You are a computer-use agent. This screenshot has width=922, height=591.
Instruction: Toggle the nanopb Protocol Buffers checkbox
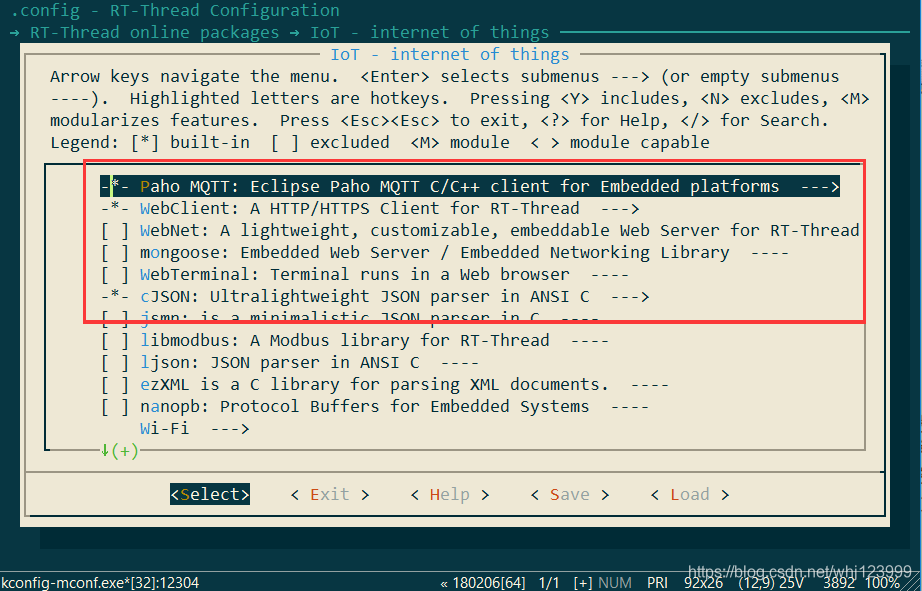[115, 407]
